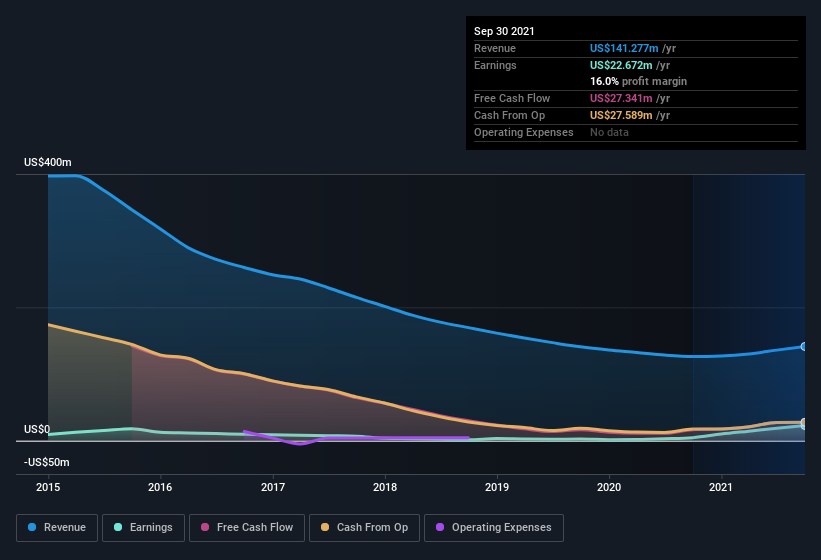Screen dimensions: 821x560
Task: Click the 16.0% profit margin text
Action: 638,81
